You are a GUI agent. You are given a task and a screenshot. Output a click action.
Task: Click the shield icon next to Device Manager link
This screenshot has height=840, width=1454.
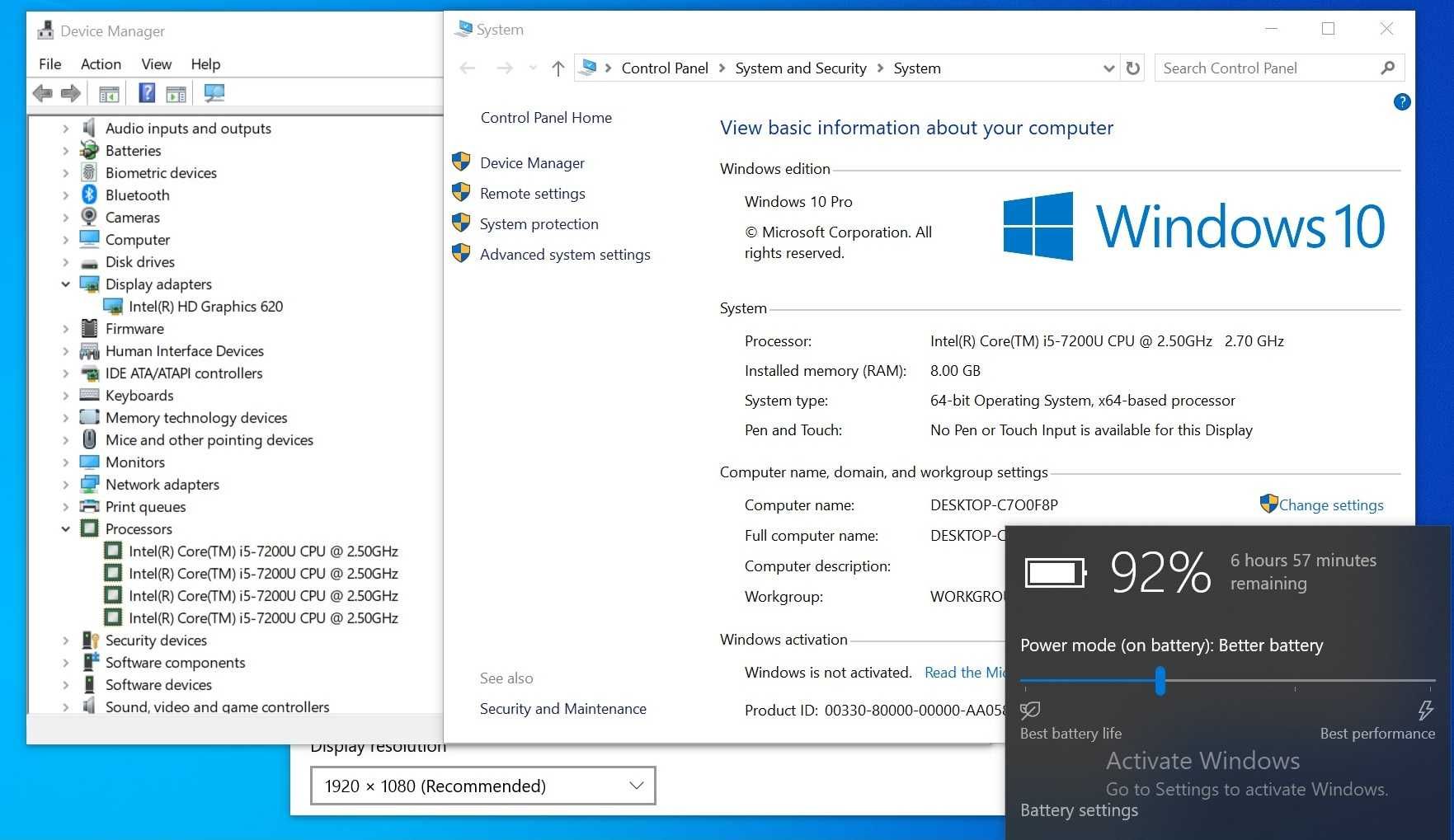click(x=461, y=162)
